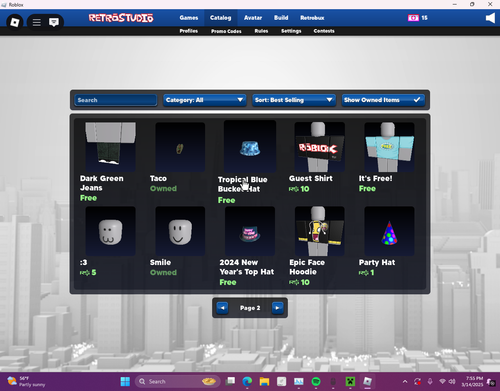Click the "Owned" label under Smile
This screenshot has height=391, width=500.
click(x=163, y=273)
